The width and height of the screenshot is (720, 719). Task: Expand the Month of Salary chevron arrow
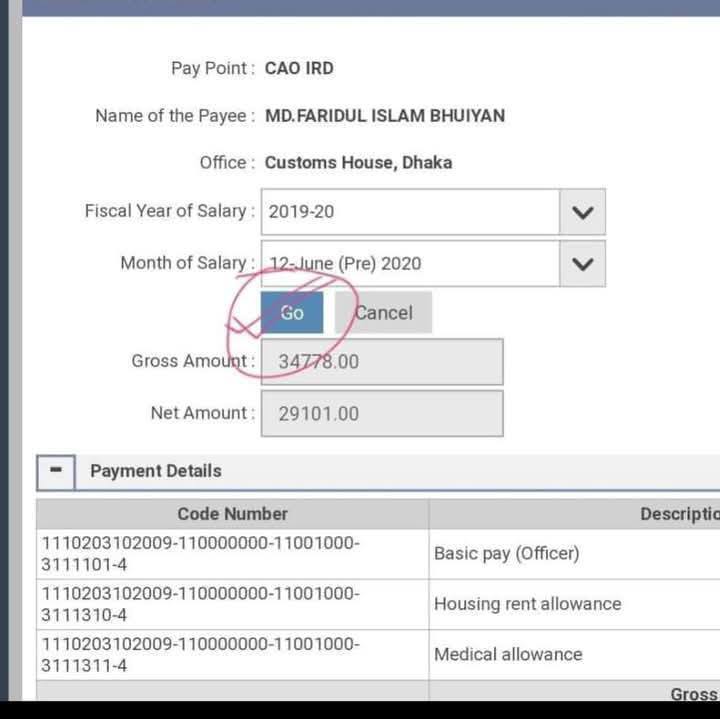(x=582, y=264)
